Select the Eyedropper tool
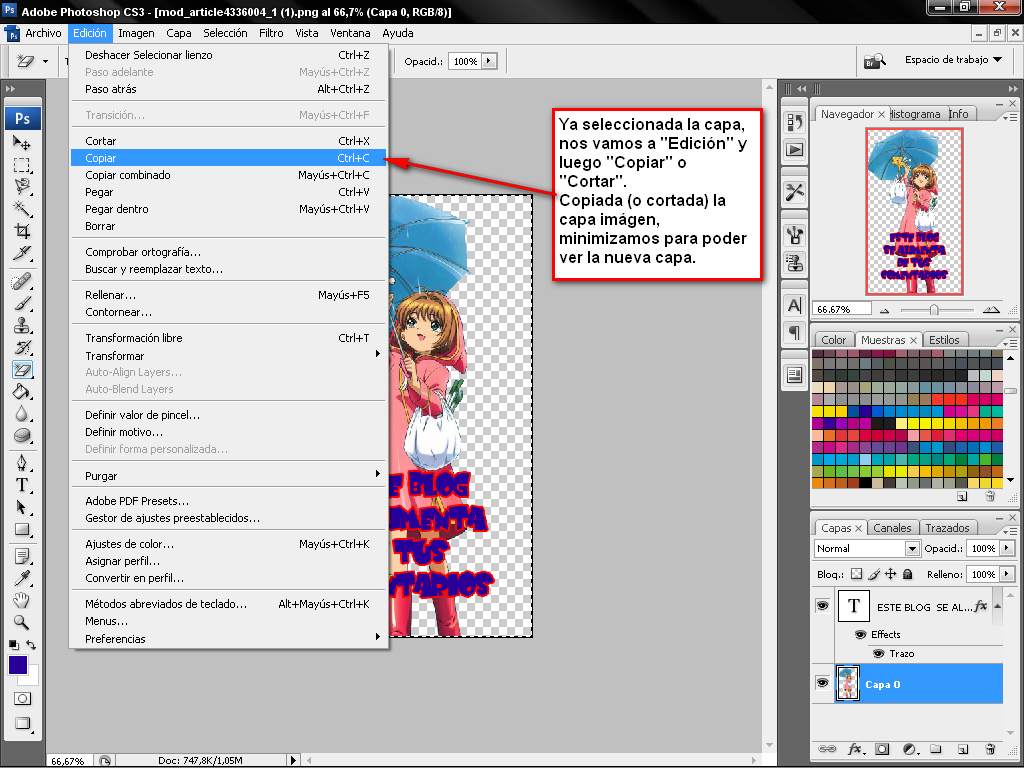The image size is (1024, 768). point(22,579)
